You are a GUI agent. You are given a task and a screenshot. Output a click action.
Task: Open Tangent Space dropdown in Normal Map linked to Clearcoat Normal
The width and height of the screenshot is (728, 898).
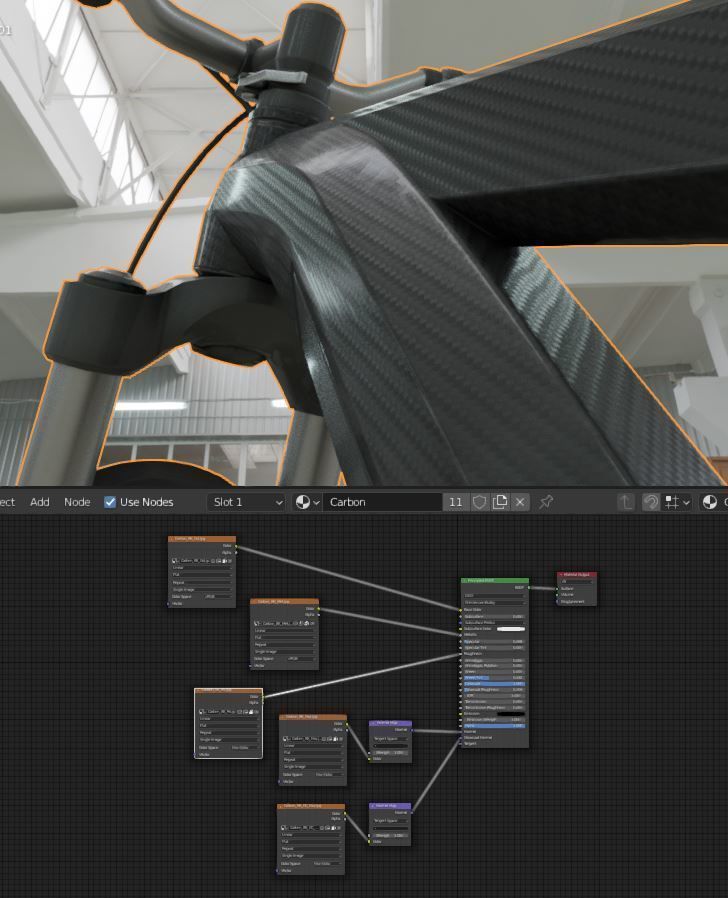click(390, 821)
